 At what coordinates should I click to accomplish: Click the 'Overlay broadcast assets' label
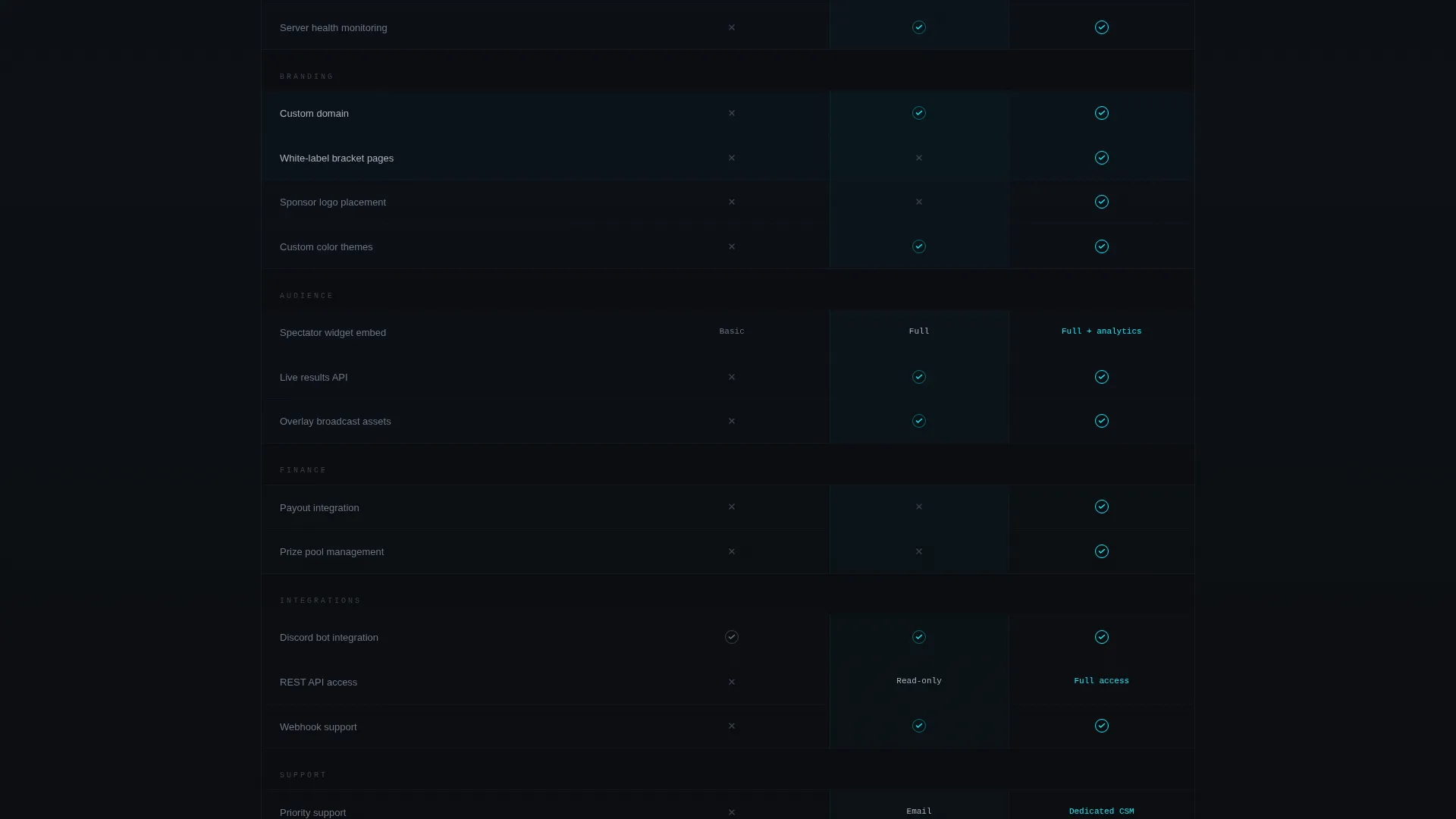coord(335,422)
